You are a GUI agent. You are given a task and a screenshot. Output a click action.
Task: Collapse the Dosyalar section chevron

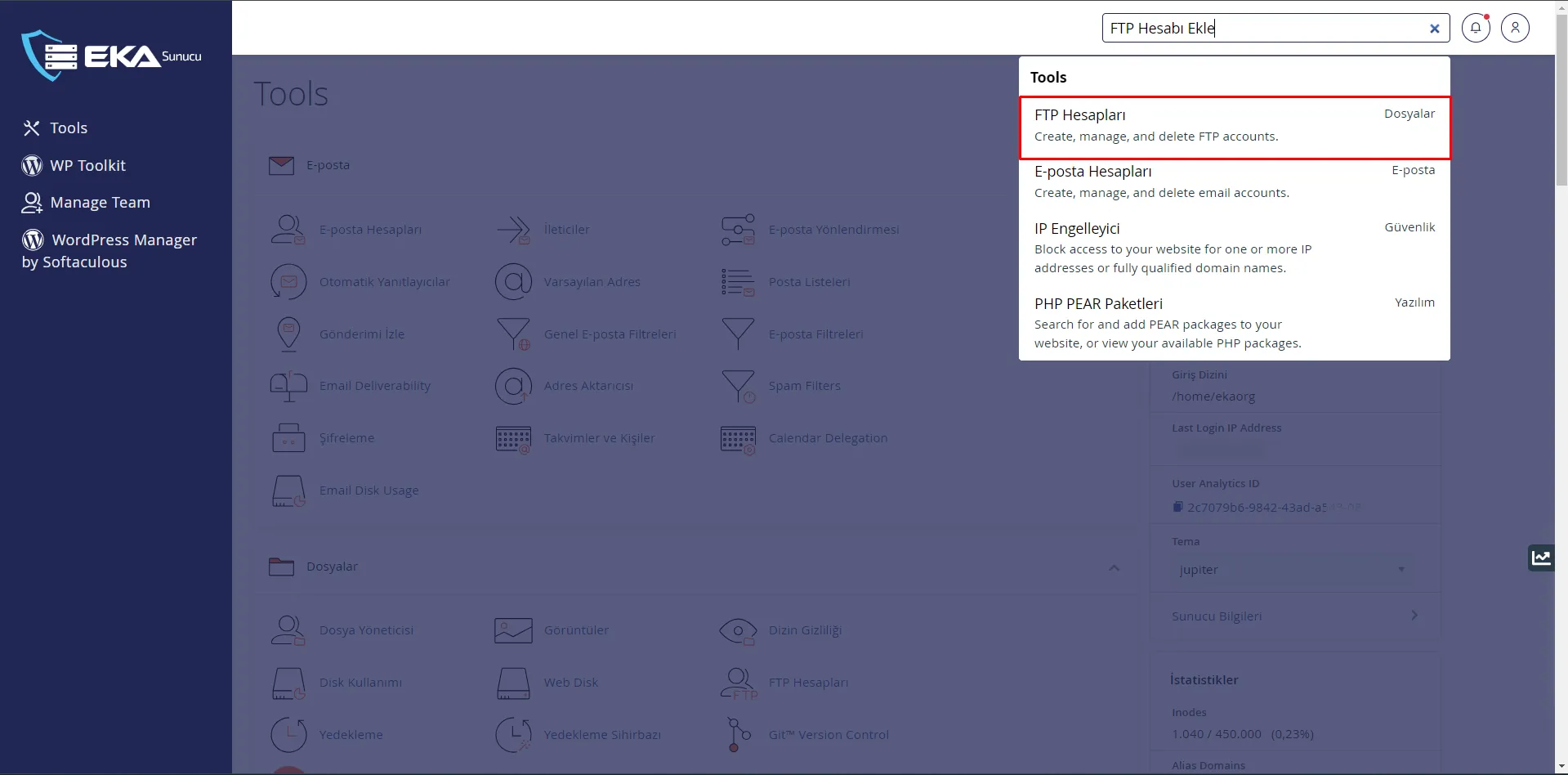click(x=1114, y=567)
